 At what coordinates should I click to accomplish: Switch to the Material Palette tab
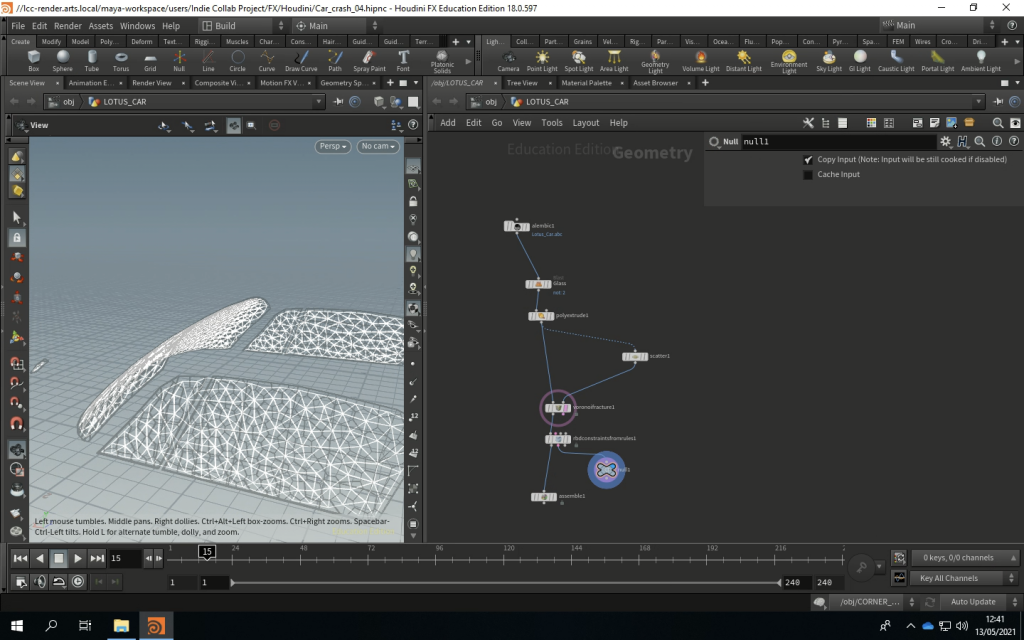click(x=586, y=83)
